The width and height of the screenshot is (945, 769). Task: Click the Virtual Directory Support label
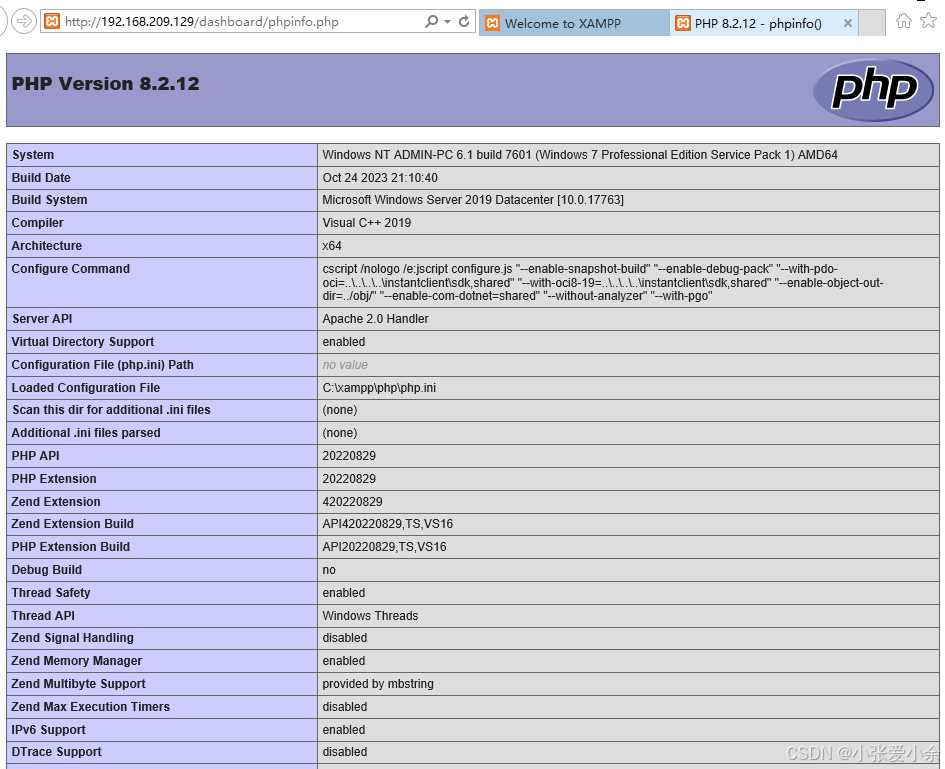[83, 341]
